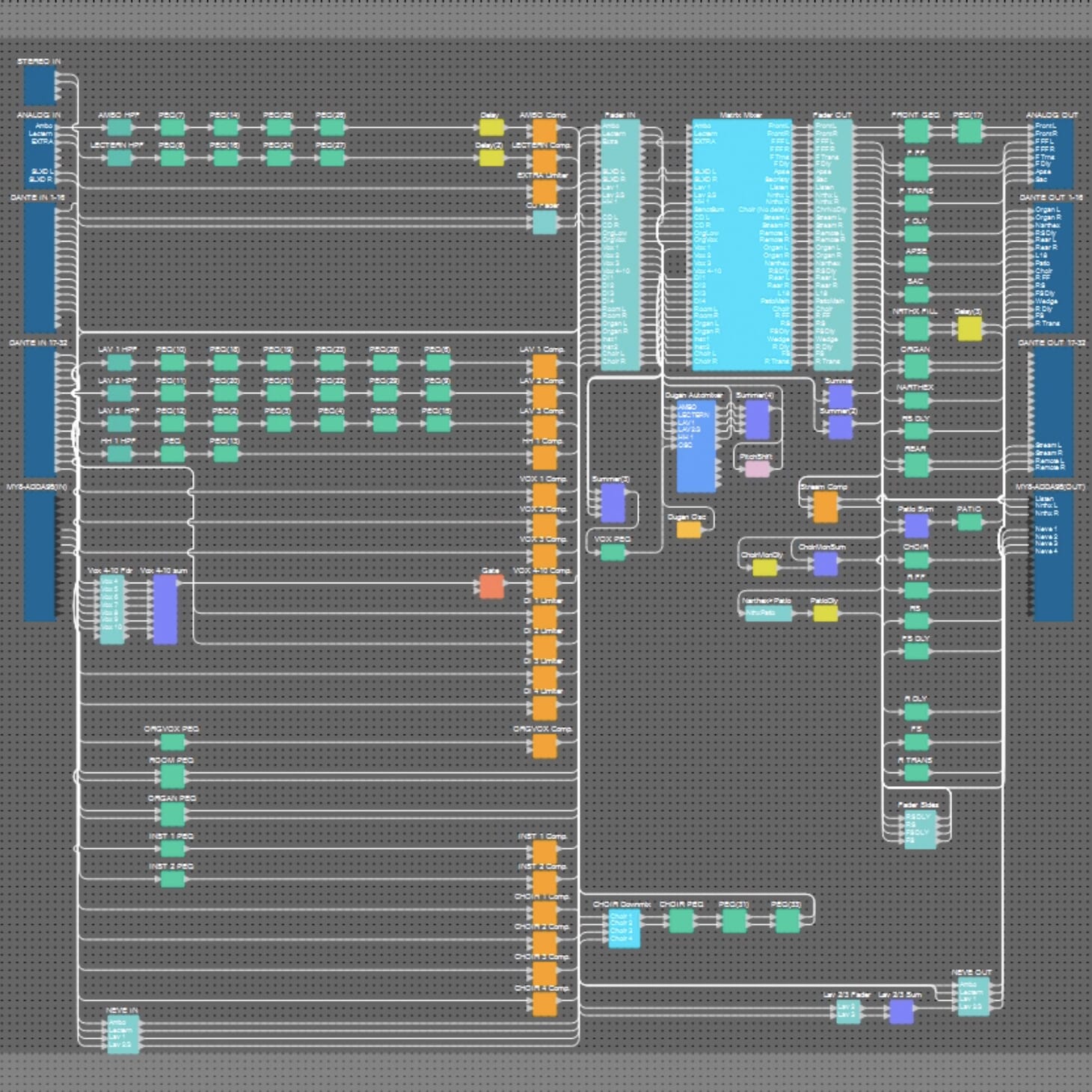Select the CHOIR Downmix block
Viewport: 1092px width, 1092px height.
pos(624,929)
